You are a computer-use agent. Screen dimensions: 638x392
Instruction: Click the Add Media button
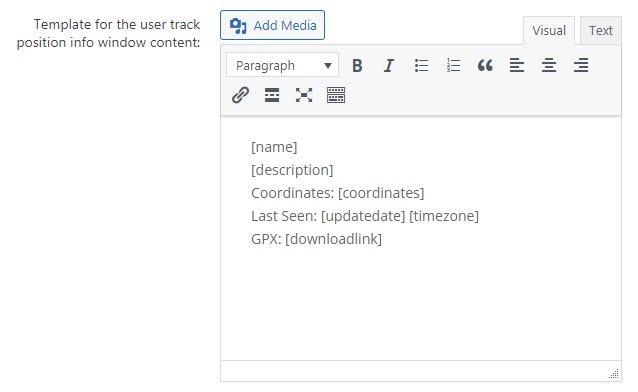click(x=272, y=25)
